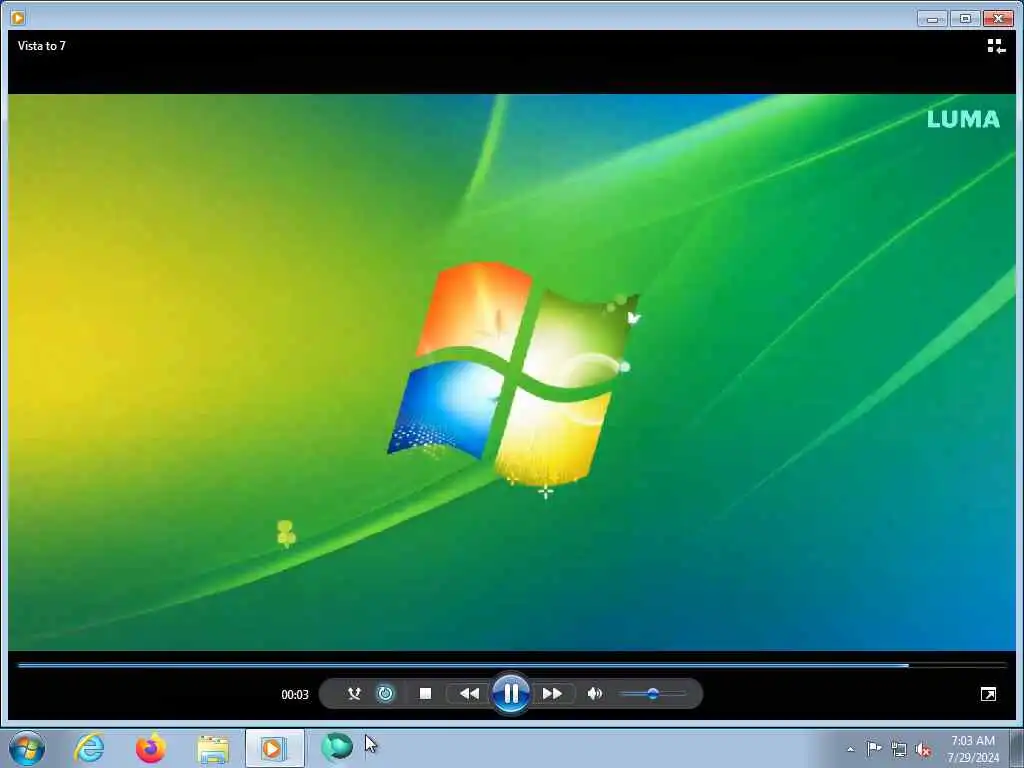The height and width of the screenshot is (768, 1024).
Task: Click the Windows Media Player title bar icon
Action: (18, 18)
